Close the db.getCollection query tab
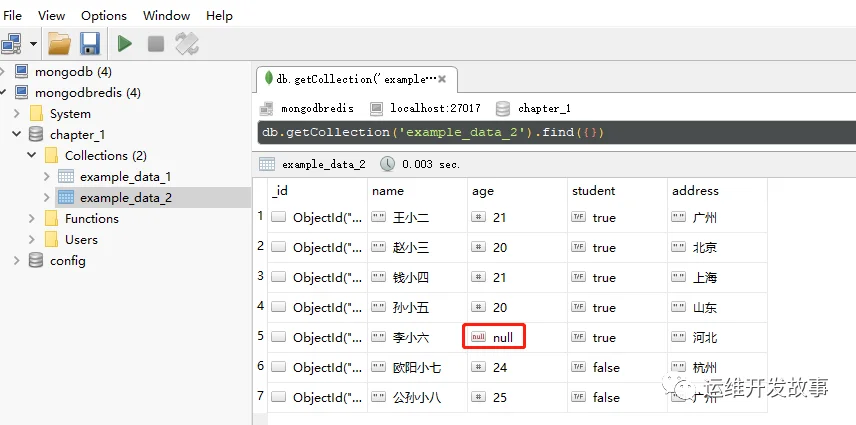Image resolution: width=856 pixels, height=425 pixels. tap(442, 79)
